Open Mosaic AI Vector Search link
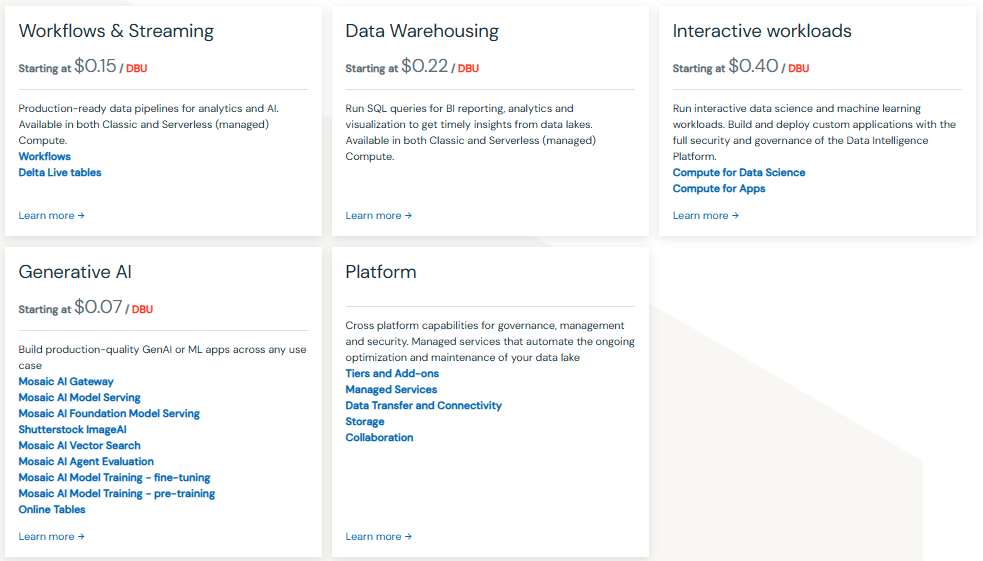Image resolution: width=983 pixels, height=561 pixels. click(x=79, y=446)
